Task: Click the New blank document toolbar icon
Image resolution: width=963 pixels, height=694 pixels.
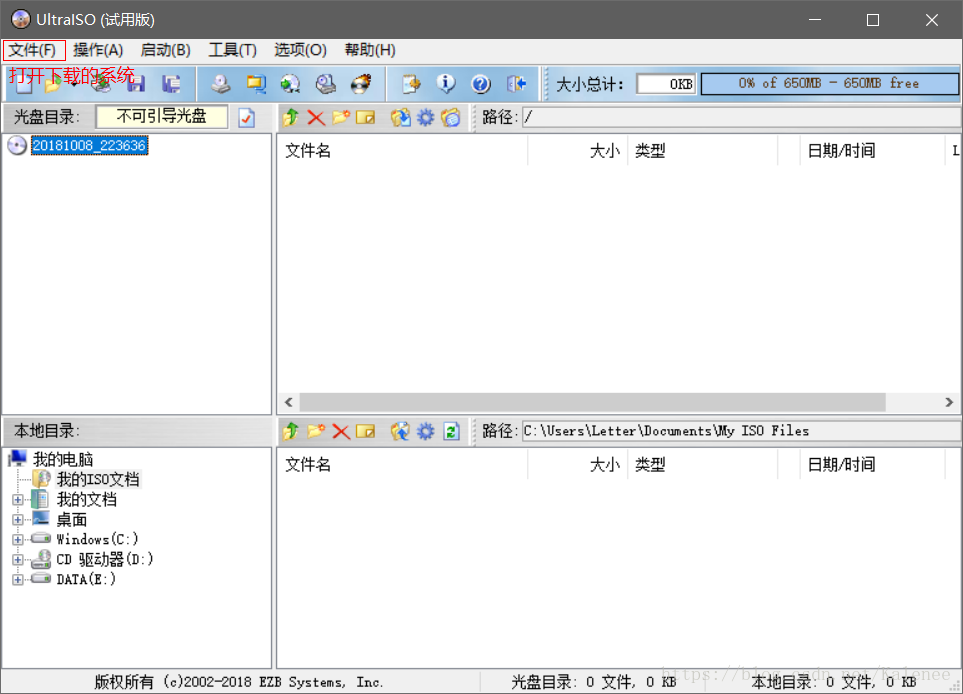Action: (23, 84)
